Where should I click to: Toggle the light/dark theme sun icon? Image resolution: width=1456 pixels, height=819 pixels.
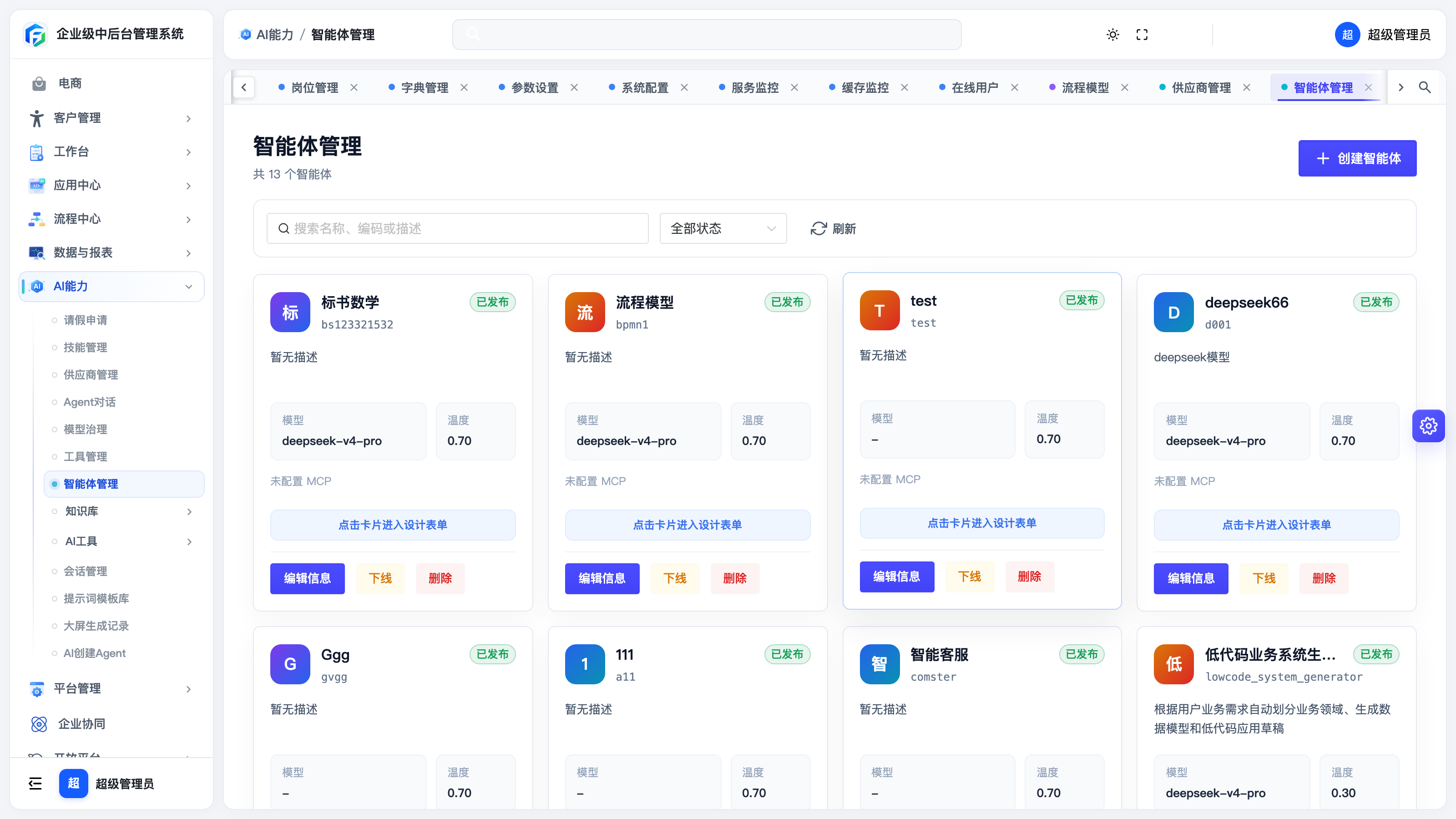click(x=1112, y=35)
